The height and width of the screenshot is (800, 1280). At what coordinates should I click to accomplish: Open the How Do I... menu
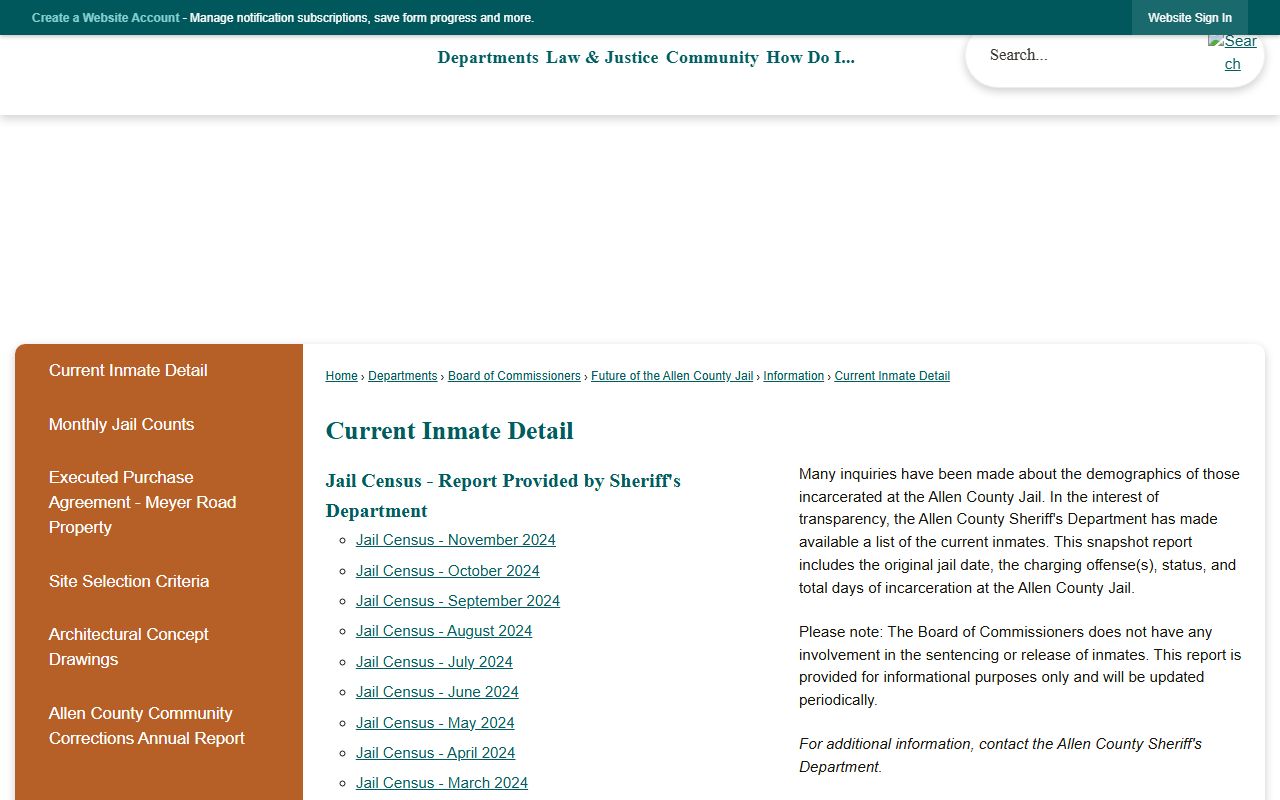(x=810, y=57)
